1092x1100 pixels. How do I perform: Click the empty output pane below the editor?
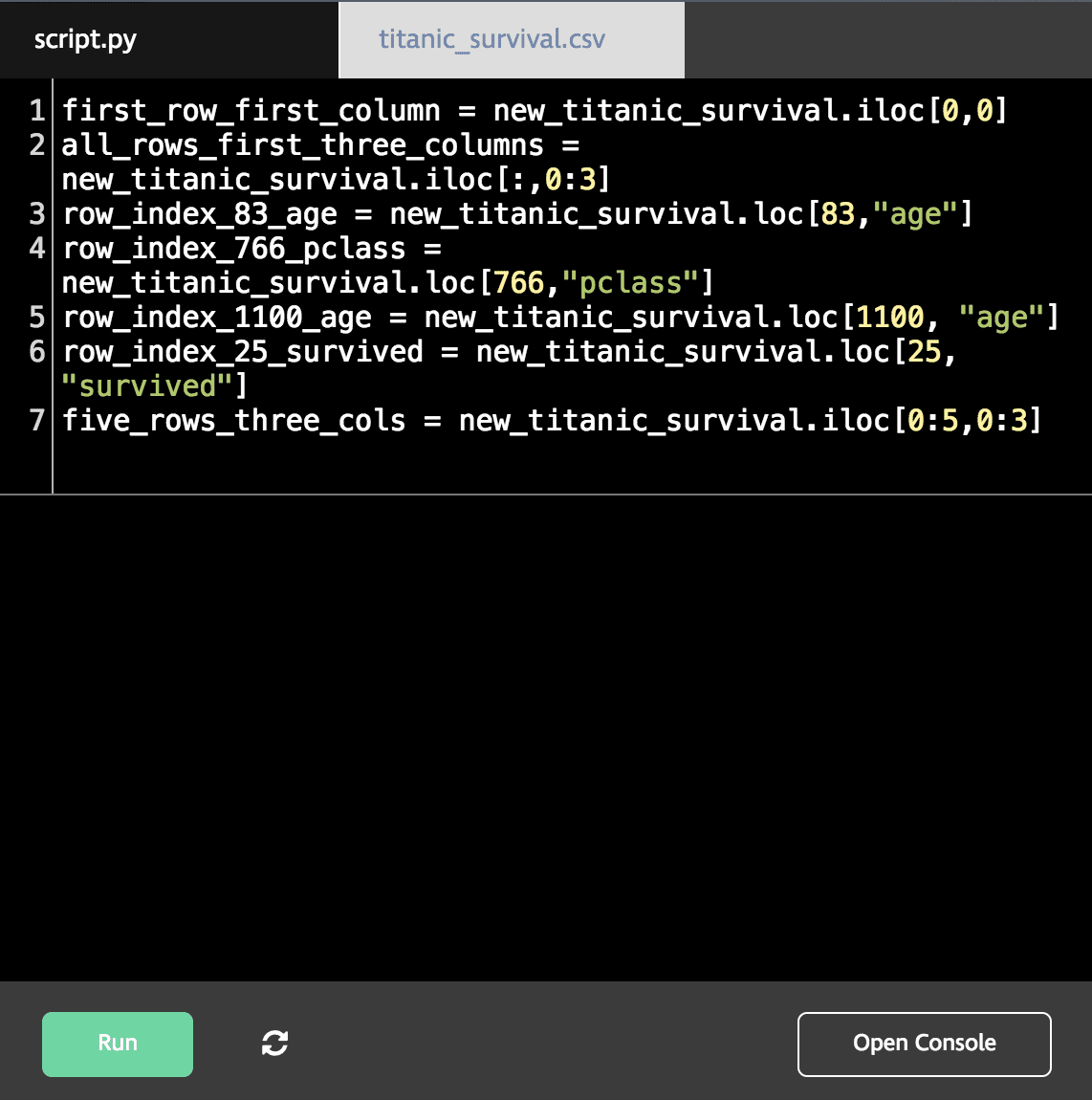click(x=546, y=737)
